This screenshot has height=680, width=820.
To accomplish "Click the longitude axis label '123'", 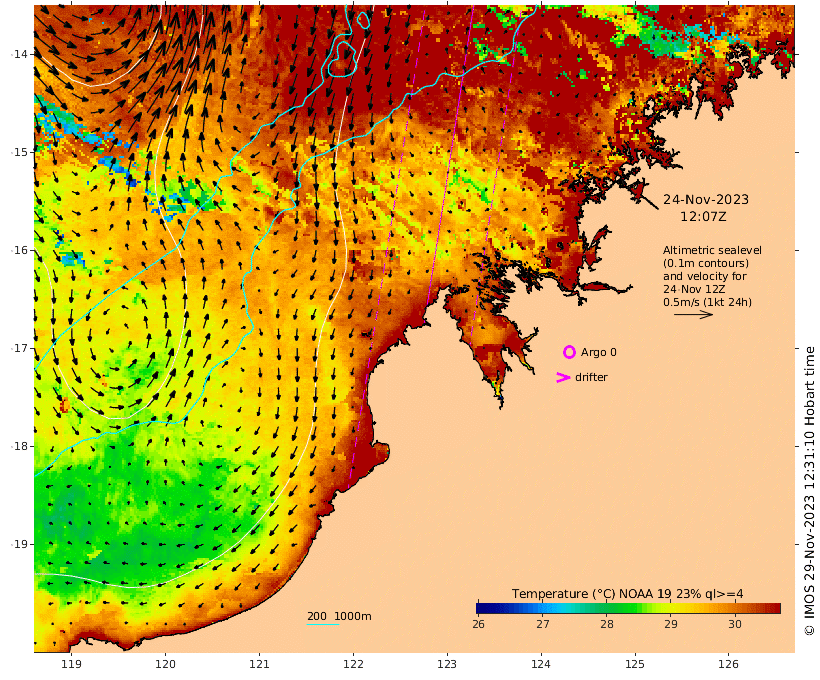I will click(447, 664).
